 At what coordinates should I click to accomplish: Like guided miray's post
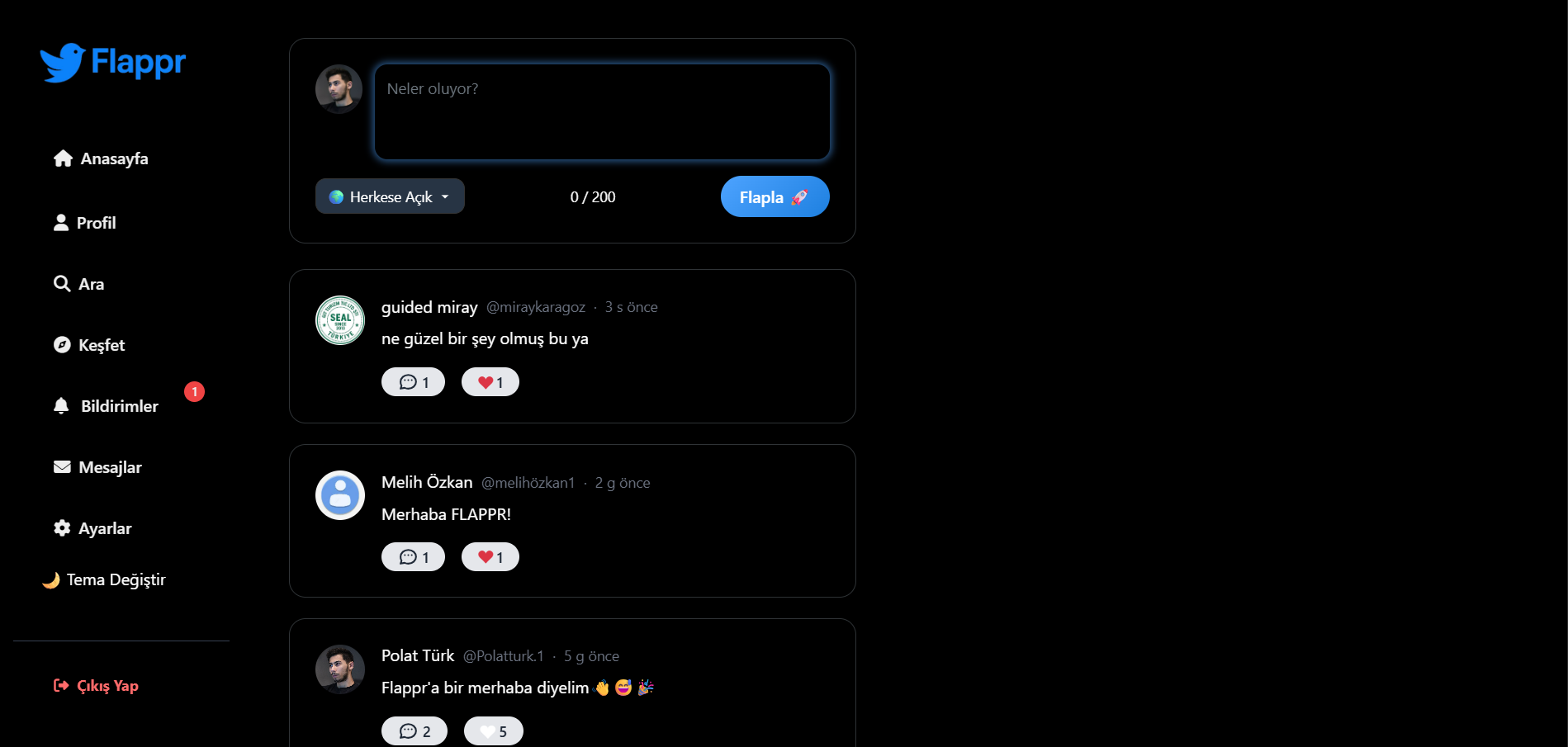pyautogui.click(x=490, y=382)
